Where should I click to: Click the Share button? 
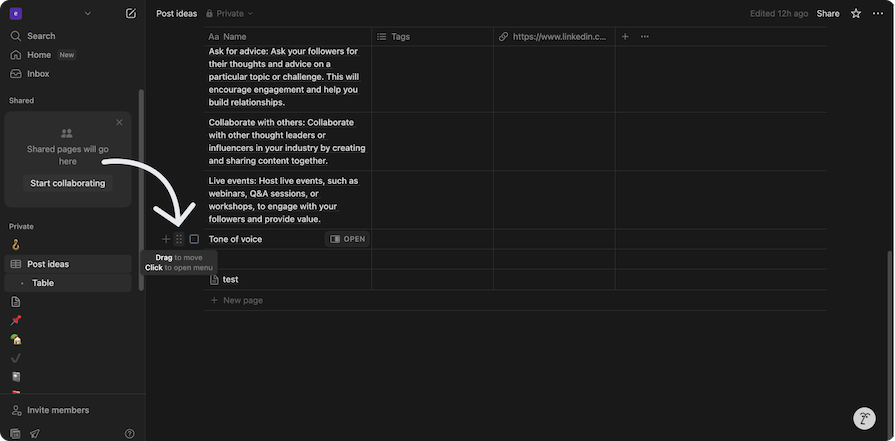coord(828,14)
